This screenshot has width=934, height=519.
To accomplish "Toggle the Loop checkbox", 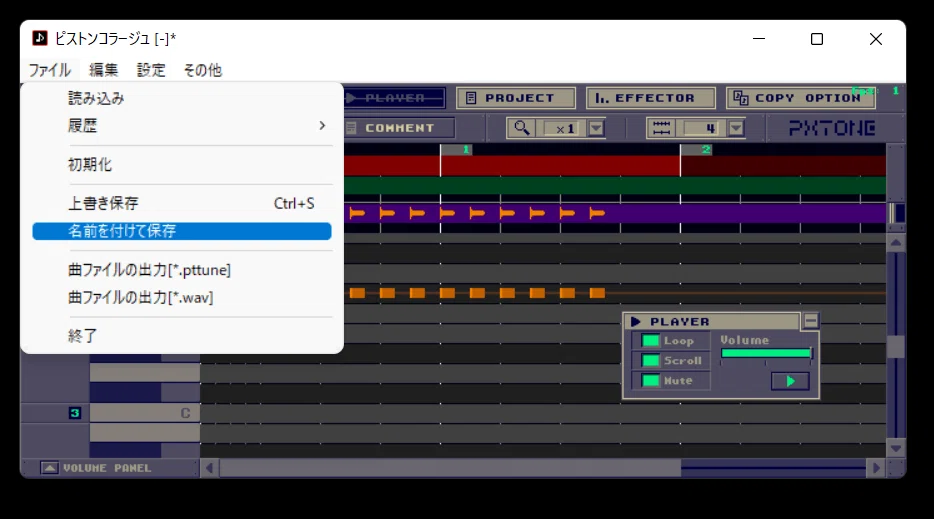I will (650, 341).
